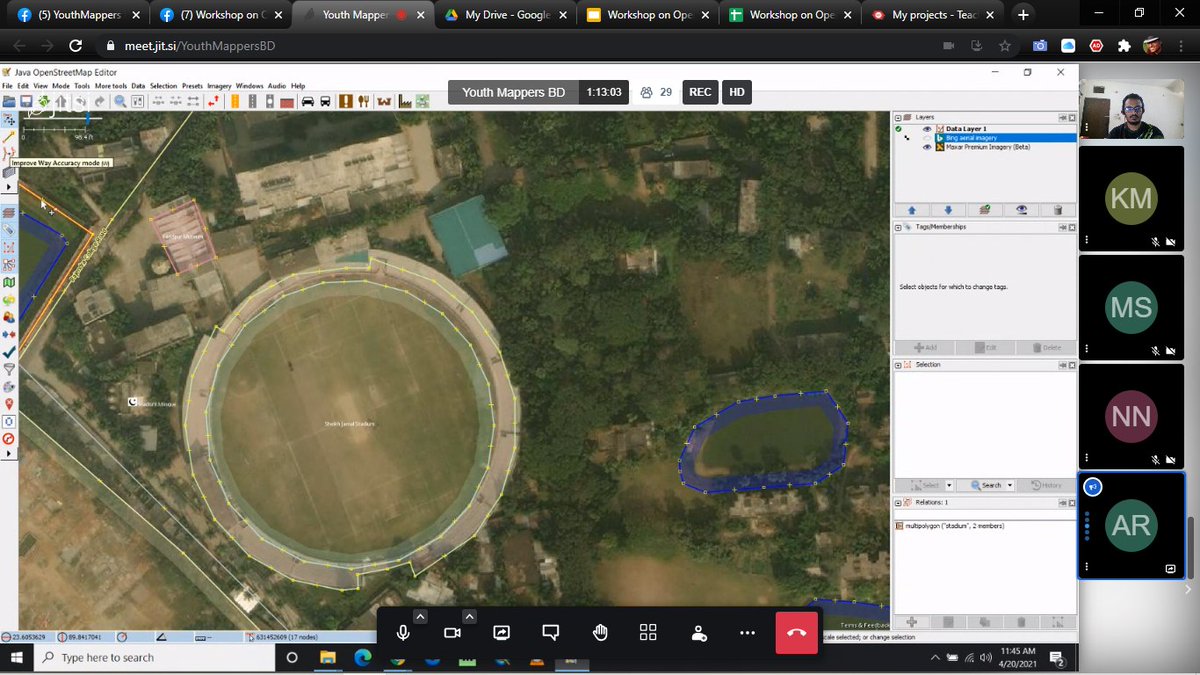Image resolution: width=1200 pixels, height=675 pixels.
Task: Click the Upload data arrow icon
Action: pos(61,102)
